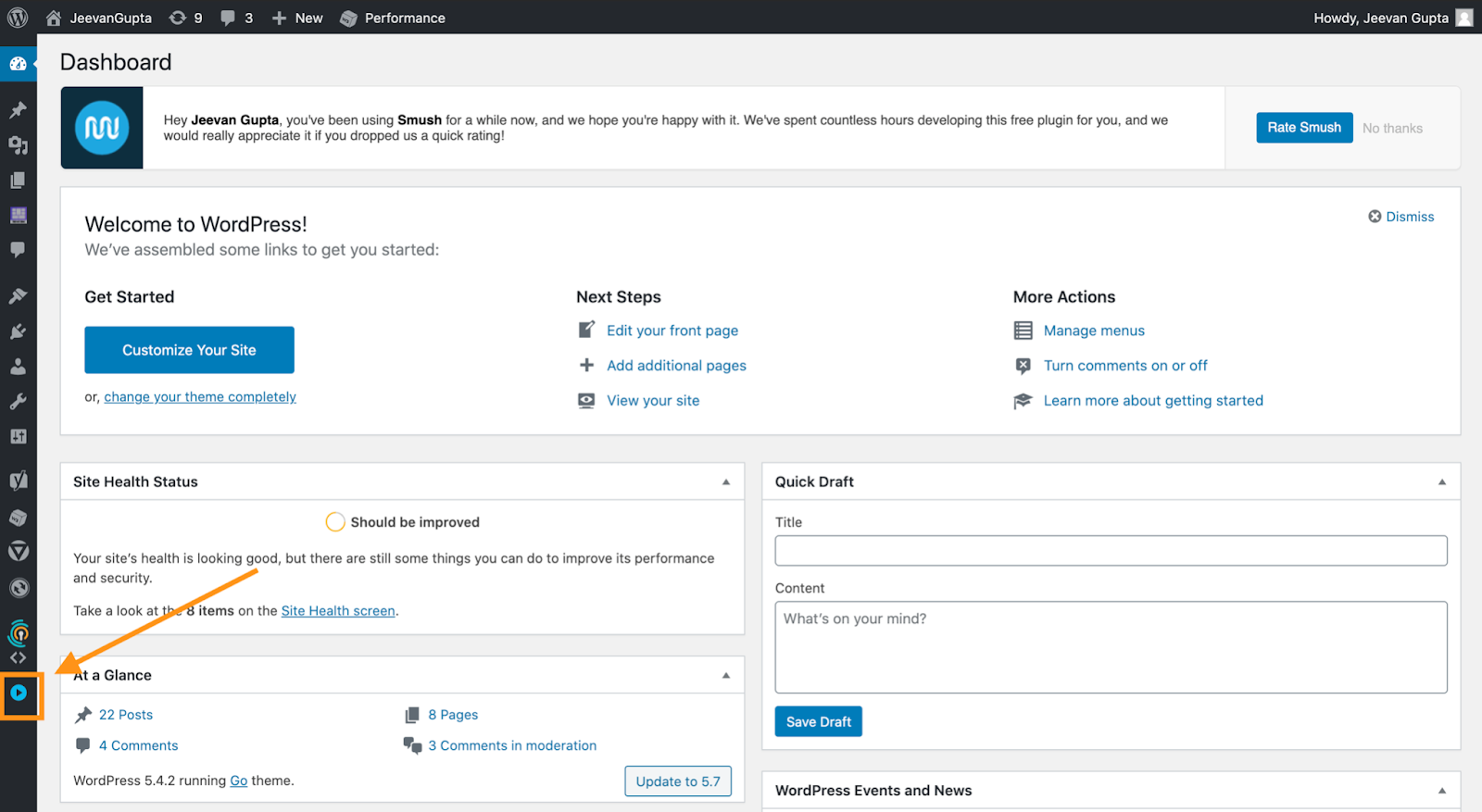The height and width of the screenshot is (812, 1482).
Task: Collapse the Quick Draft panel
Action: click(x=1442, y=481)
